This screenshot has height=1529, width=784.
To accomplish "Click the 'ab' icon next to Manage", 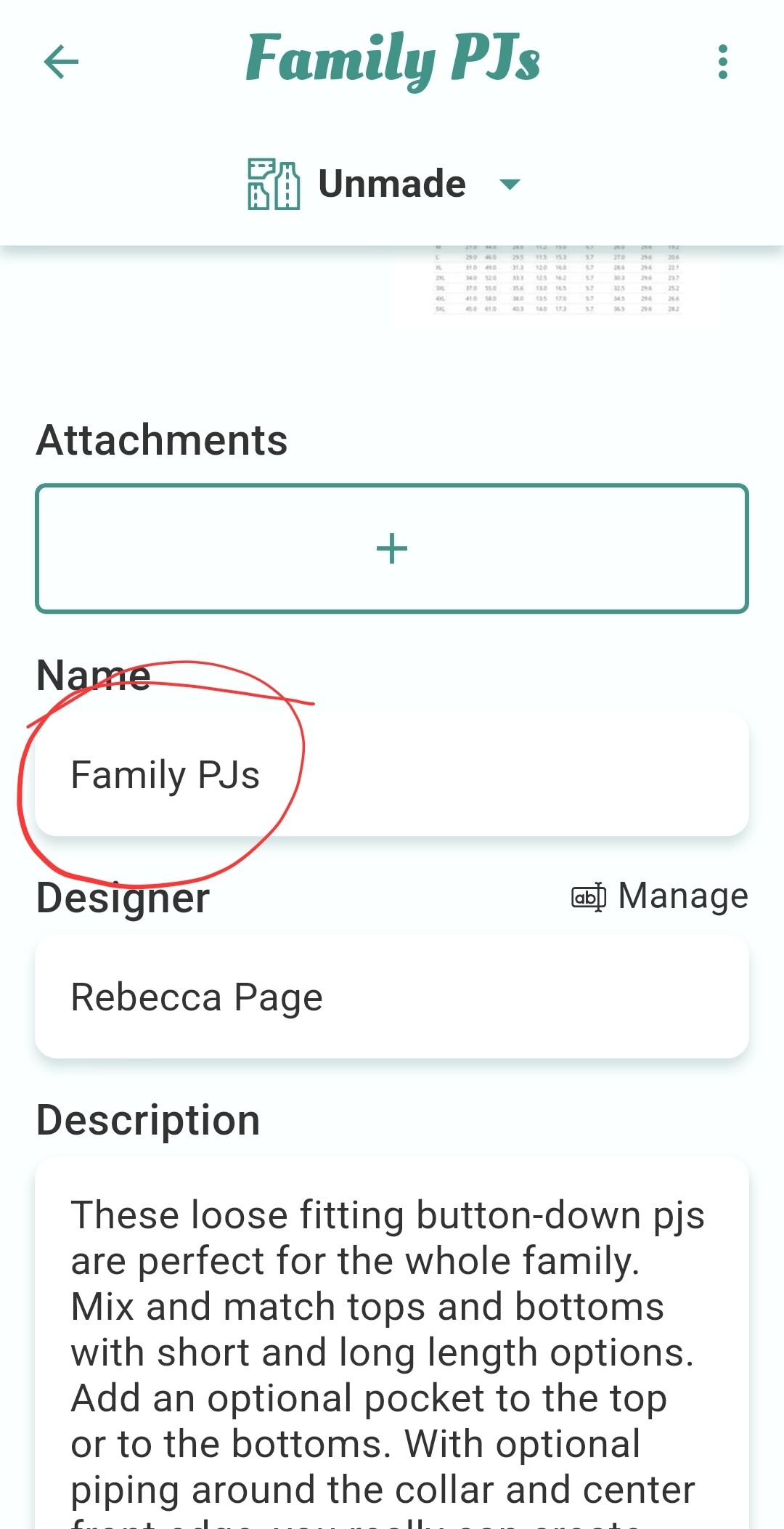I will pos(588,897).
